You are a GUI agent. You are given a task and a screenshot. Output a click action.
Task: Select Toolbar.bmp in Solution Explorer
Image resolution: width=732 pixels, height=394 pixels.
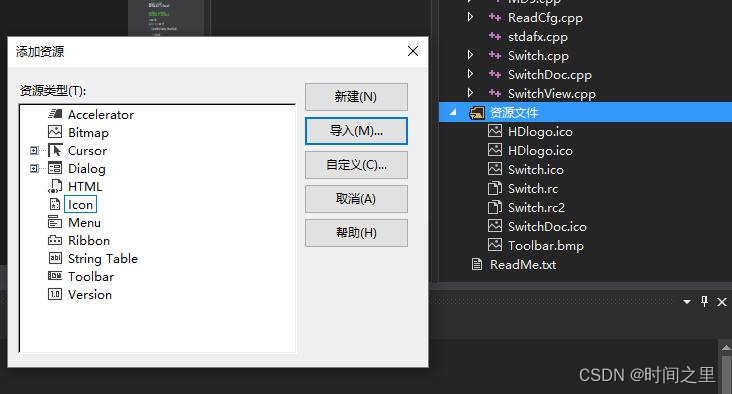coord(546,246)
